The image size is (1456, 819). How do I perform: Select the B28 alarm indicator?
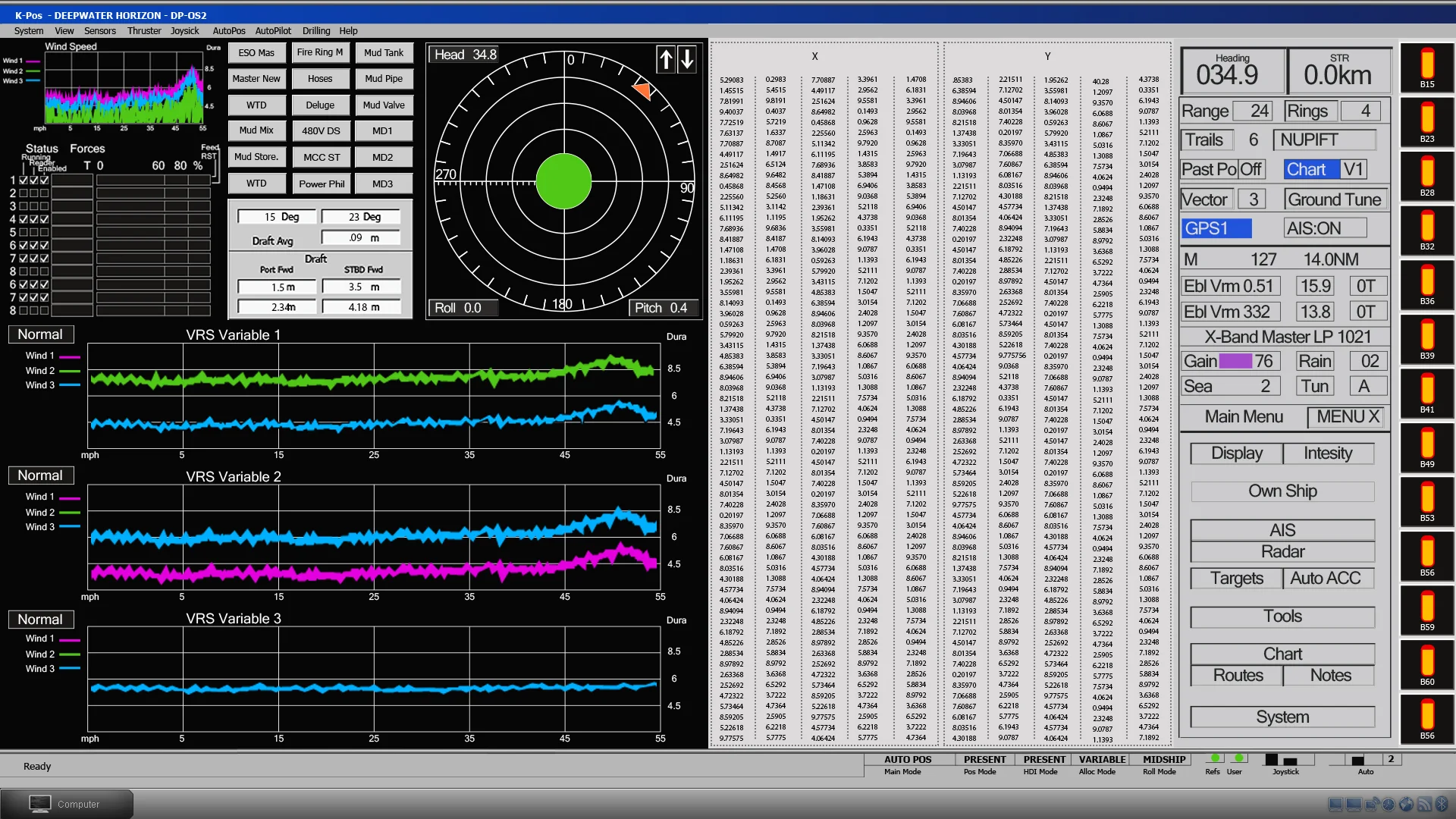tap(1427, 176)
